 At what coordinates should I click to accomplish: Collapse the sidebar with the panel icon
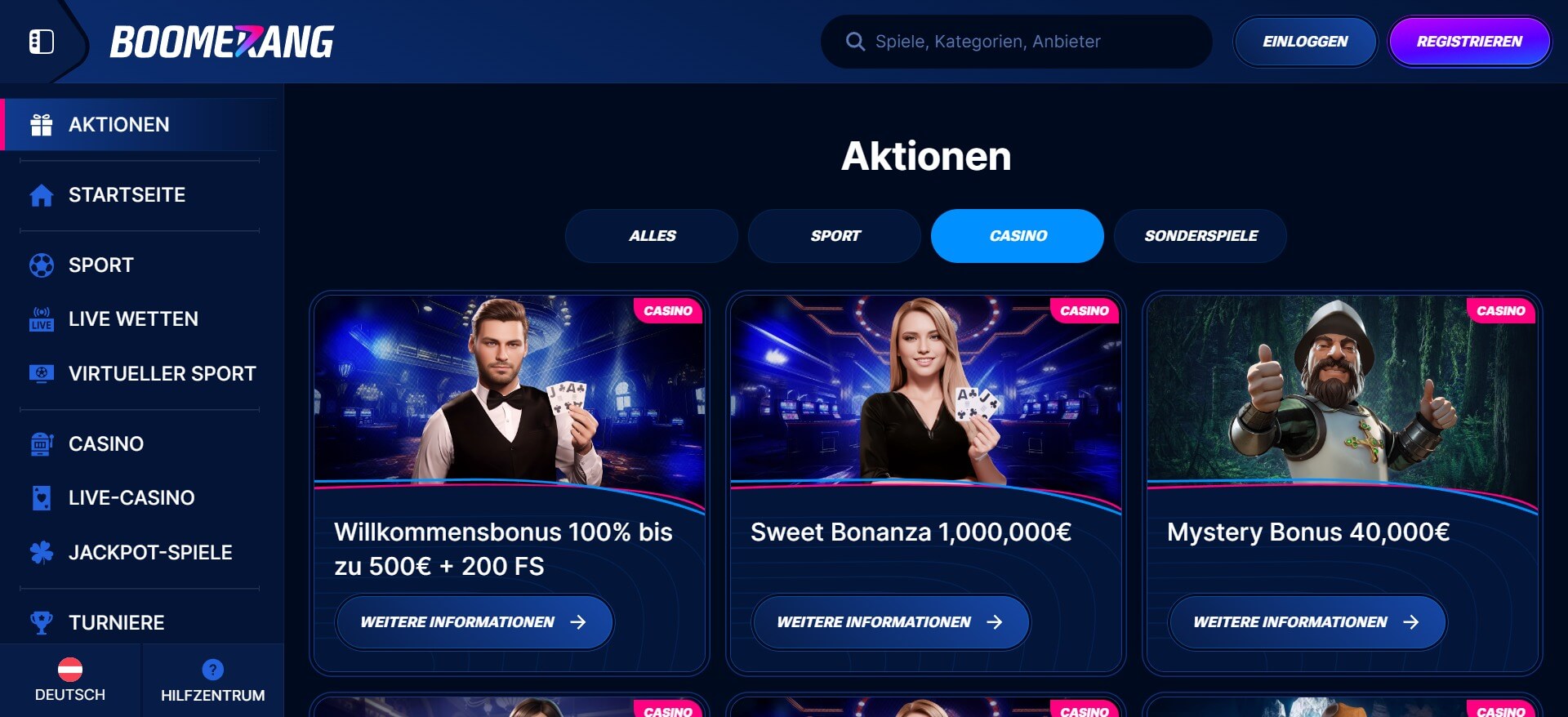pos(42,42)
